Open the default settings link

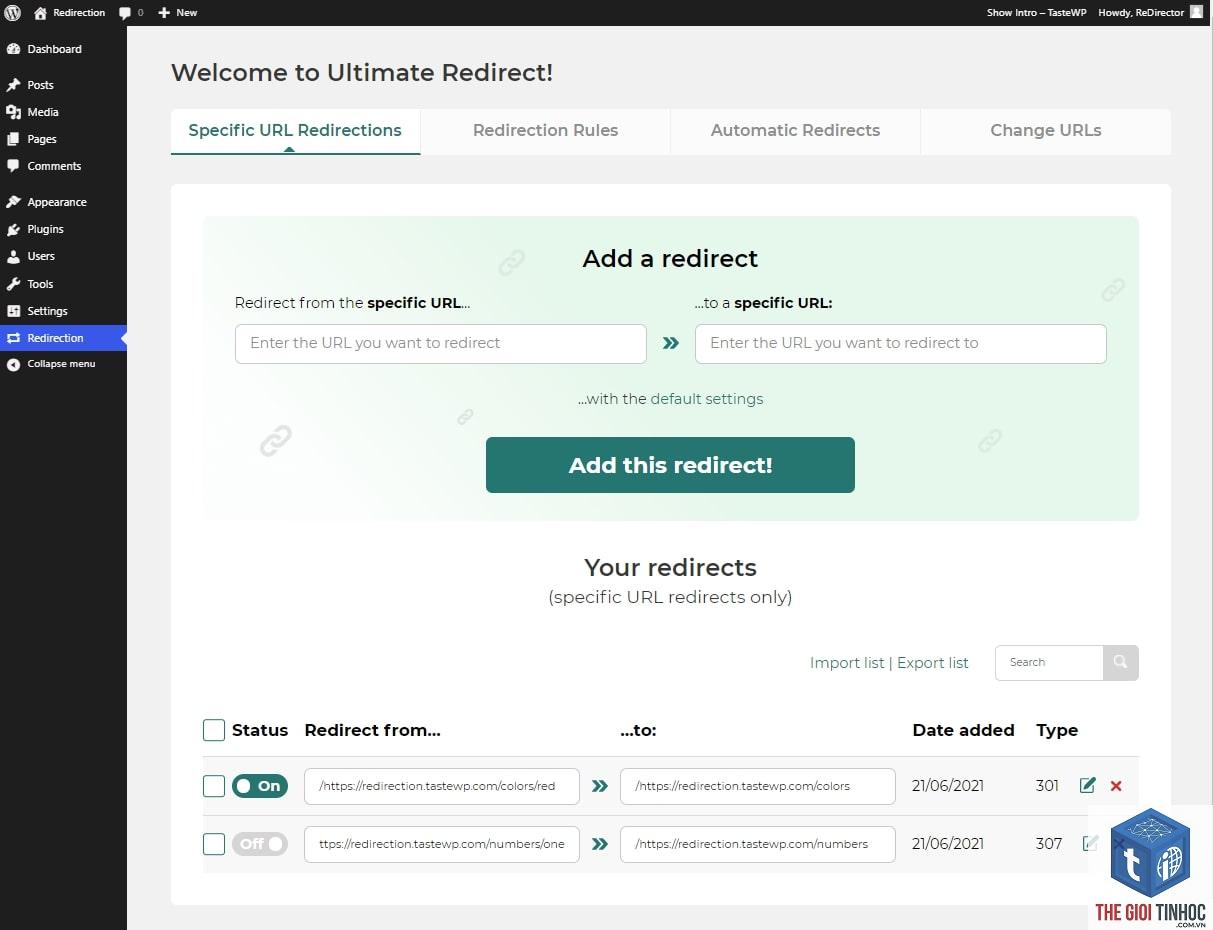[x=707, y=399]
